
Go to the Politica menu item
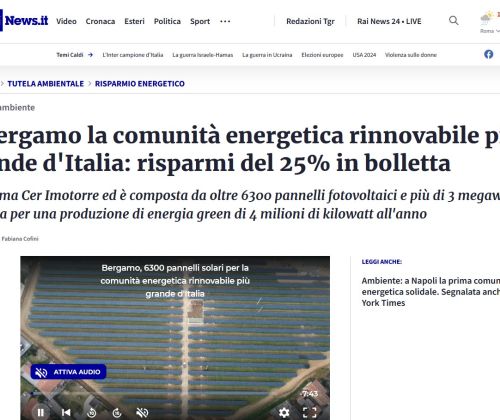coord(167,21)
